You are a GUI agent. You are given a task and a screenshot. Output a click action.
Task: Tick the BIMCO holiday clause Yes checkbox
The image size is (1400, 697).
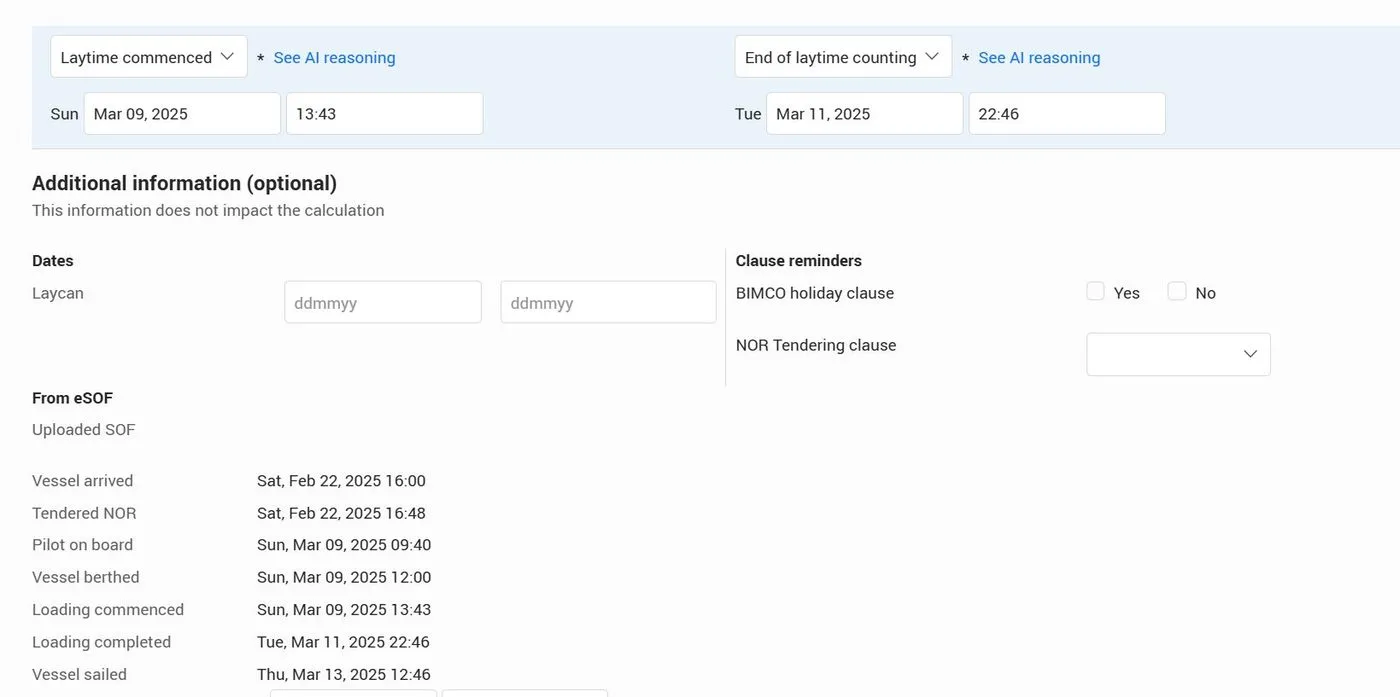click(x=1096, y=291)
